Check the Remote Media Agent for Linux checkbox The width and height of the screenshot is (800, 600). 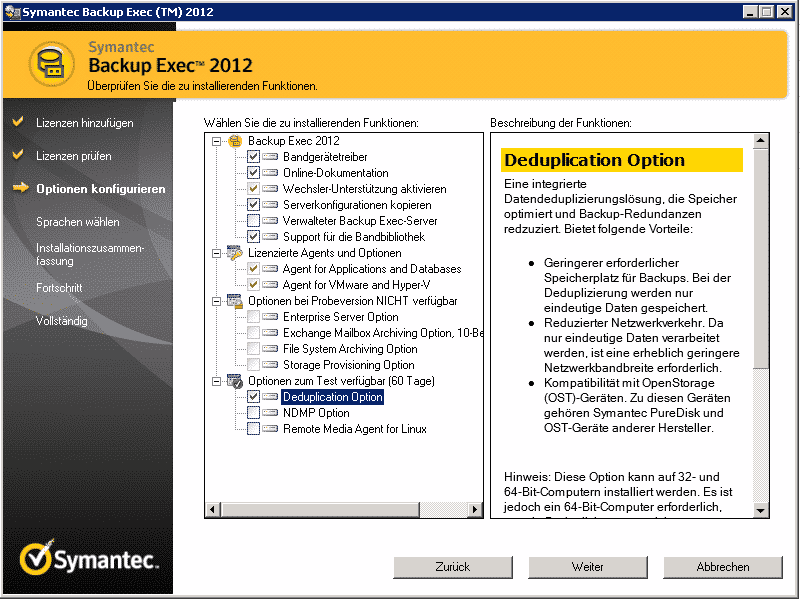coord(254,429)
